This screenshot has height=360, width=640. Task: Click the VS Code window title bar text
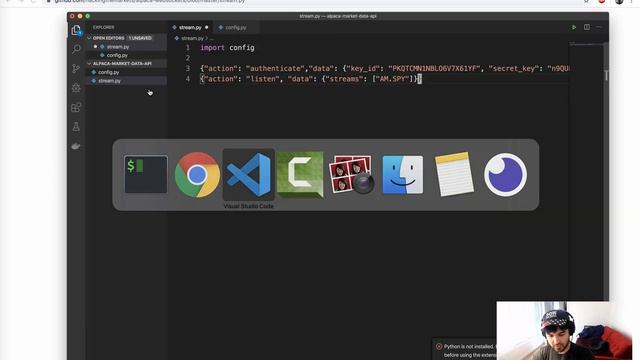click(x=338, y=16)
